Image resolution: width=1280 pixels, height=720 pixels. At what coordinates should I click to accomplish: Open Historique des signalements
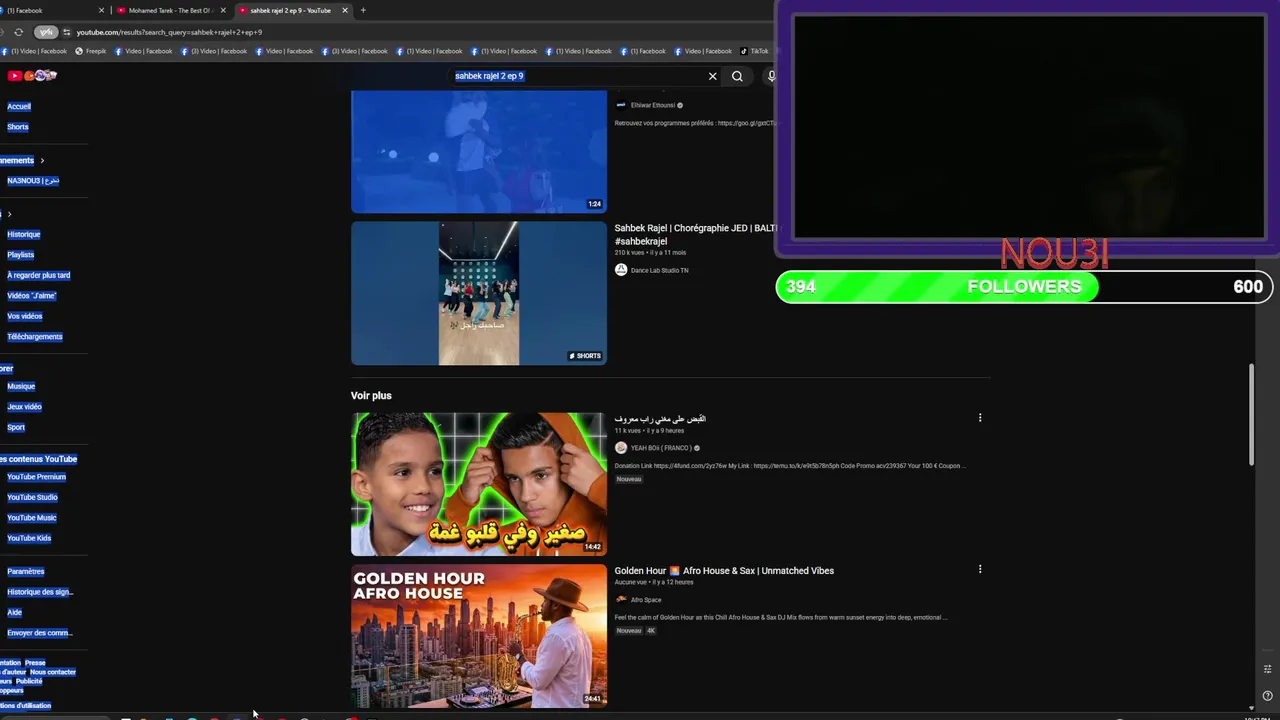tap(40, 592)
